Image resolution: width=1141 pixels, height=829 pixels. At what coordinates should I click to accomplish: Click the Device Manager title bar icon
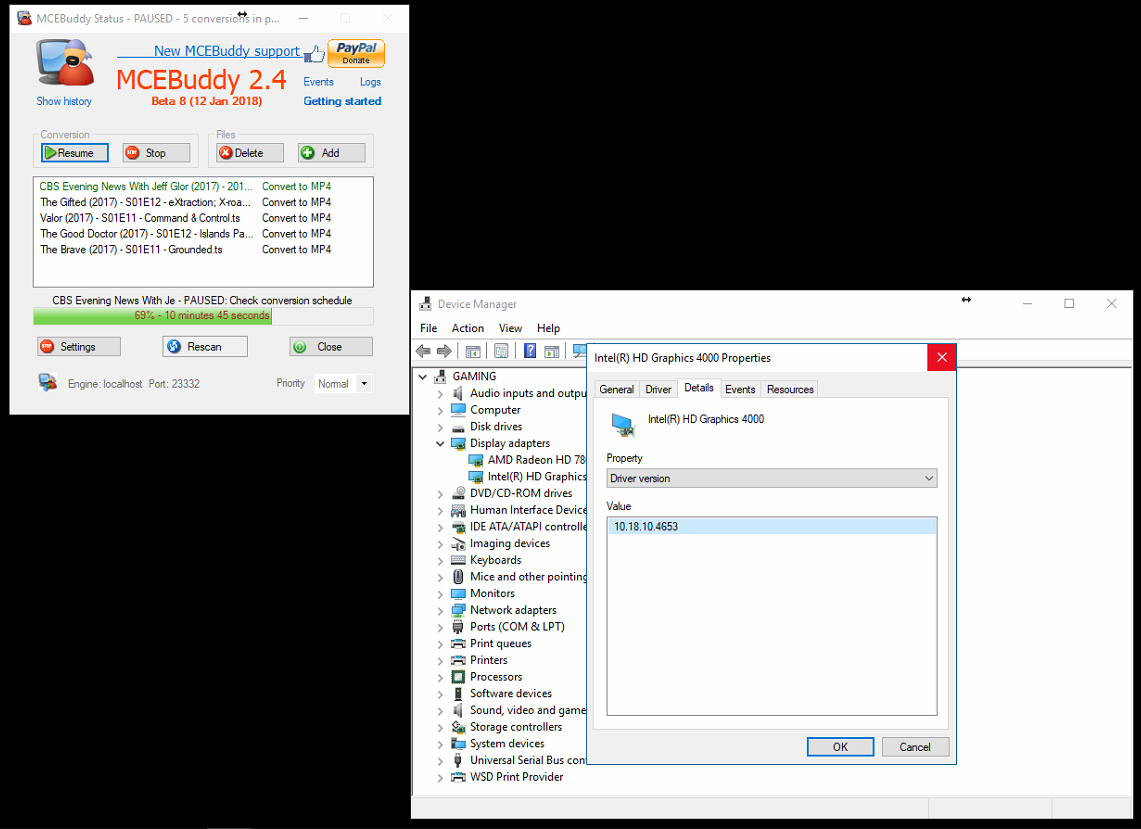426,304
